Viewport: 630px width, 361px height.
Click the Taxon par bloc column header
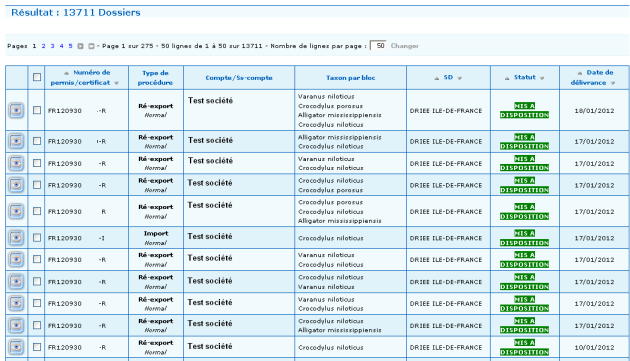tap(351, 78)
